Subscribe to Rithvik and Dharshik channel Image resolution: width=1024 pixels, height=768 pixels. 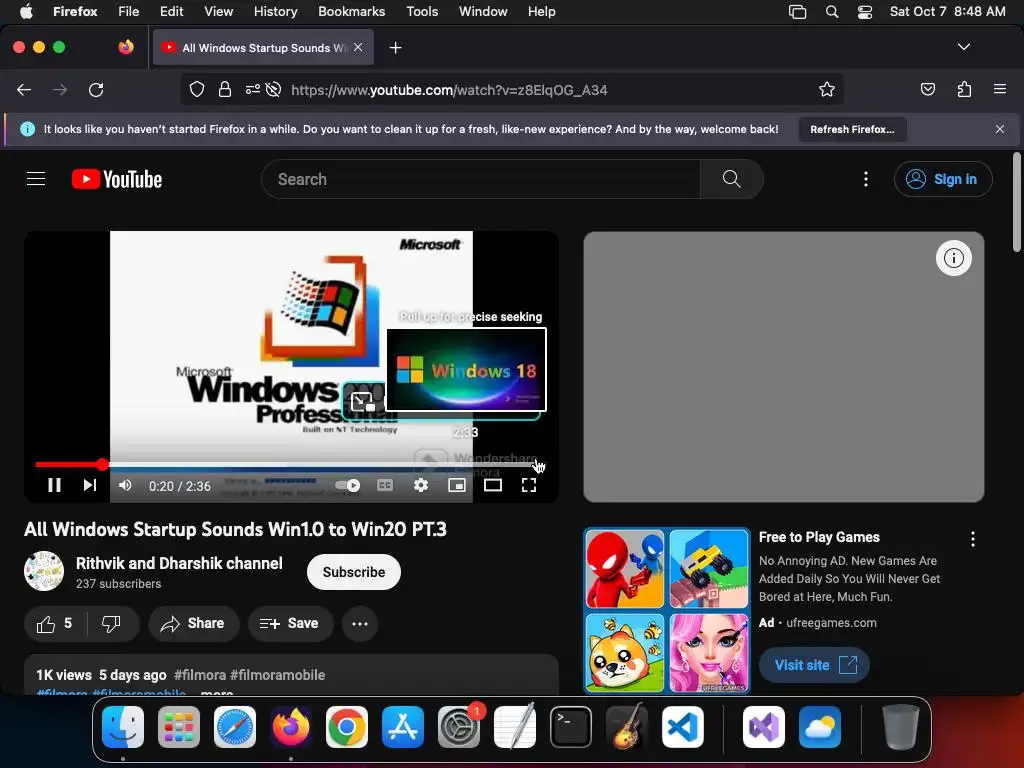coord(354,572)
